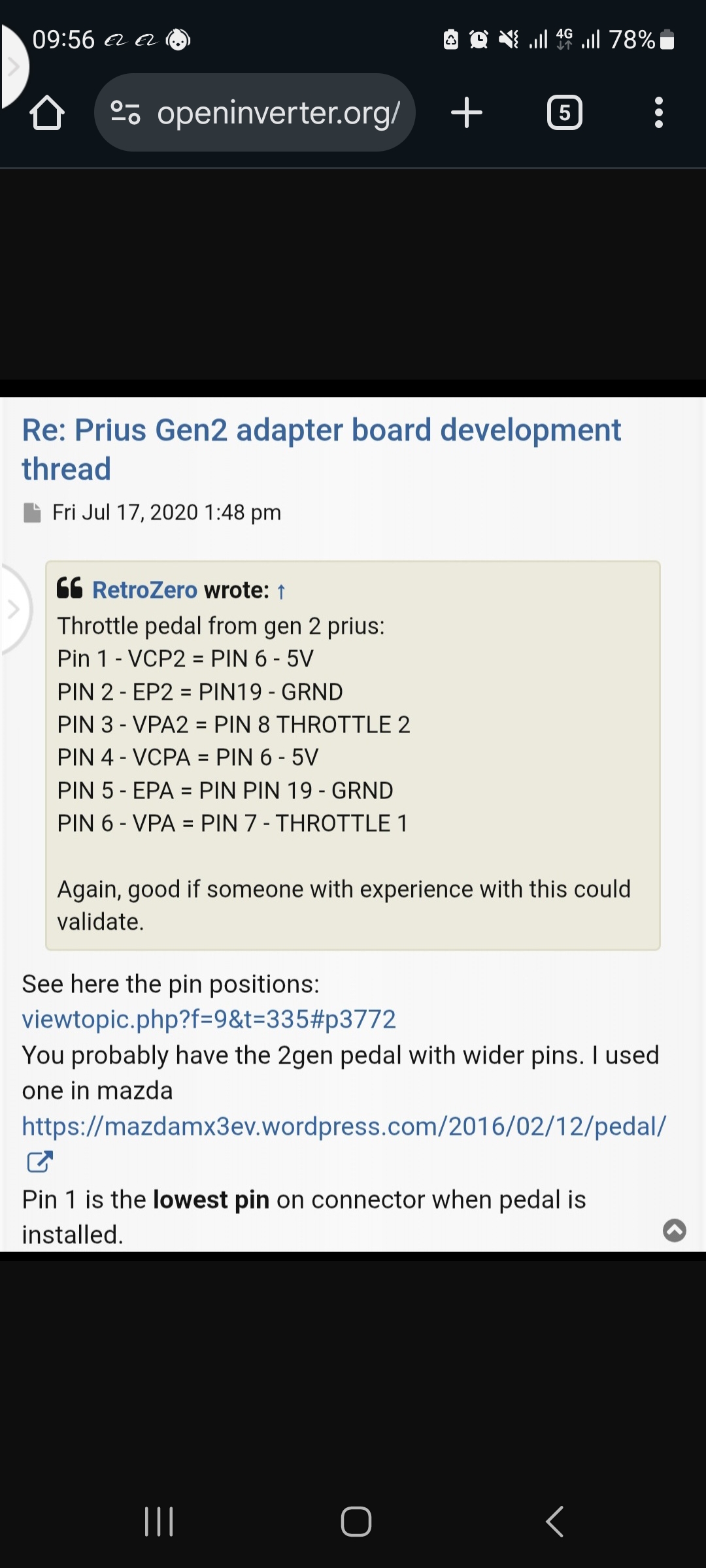Open the viewtopic.php pin positions link
Viewport: 706px width, 1568px height.
coord(209,1019)
